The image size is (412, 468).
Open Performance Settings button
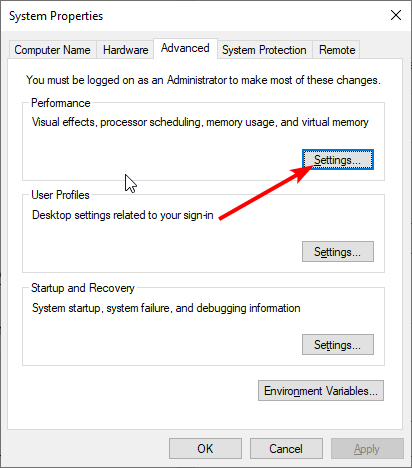[x=338, y=160]
